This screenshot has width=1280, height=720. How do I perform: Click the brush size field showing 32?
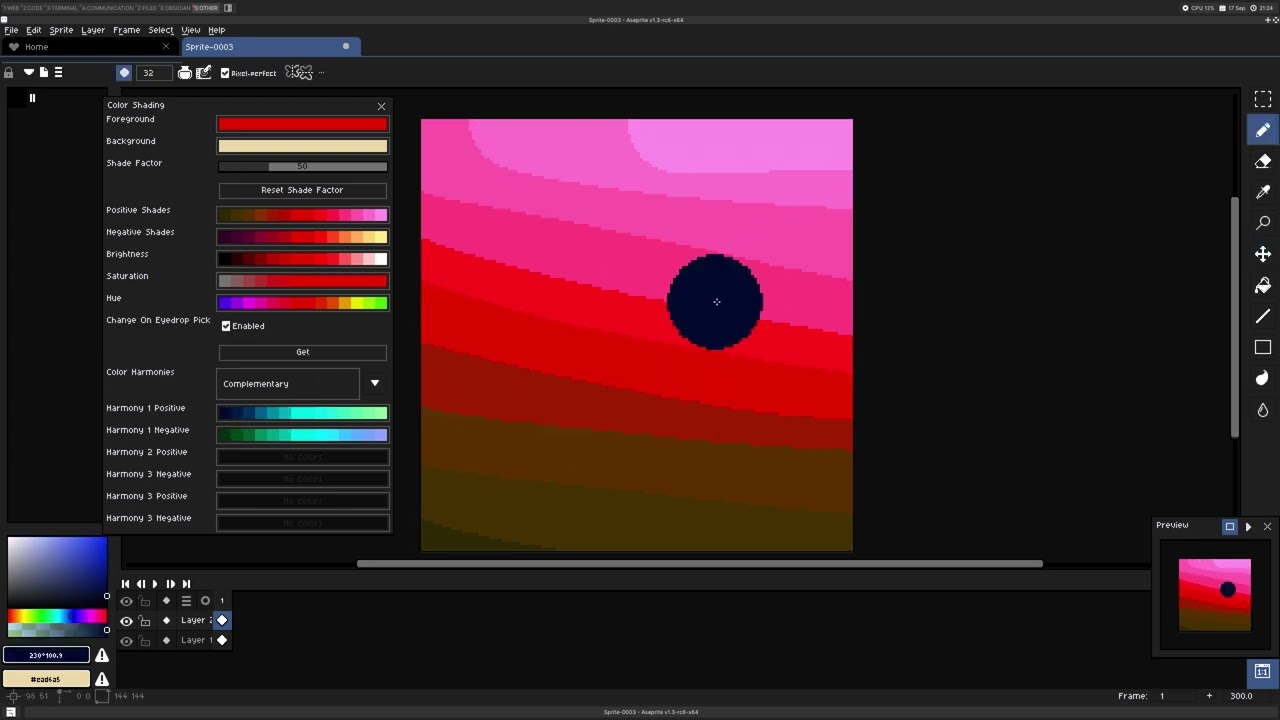pos(153,72)
